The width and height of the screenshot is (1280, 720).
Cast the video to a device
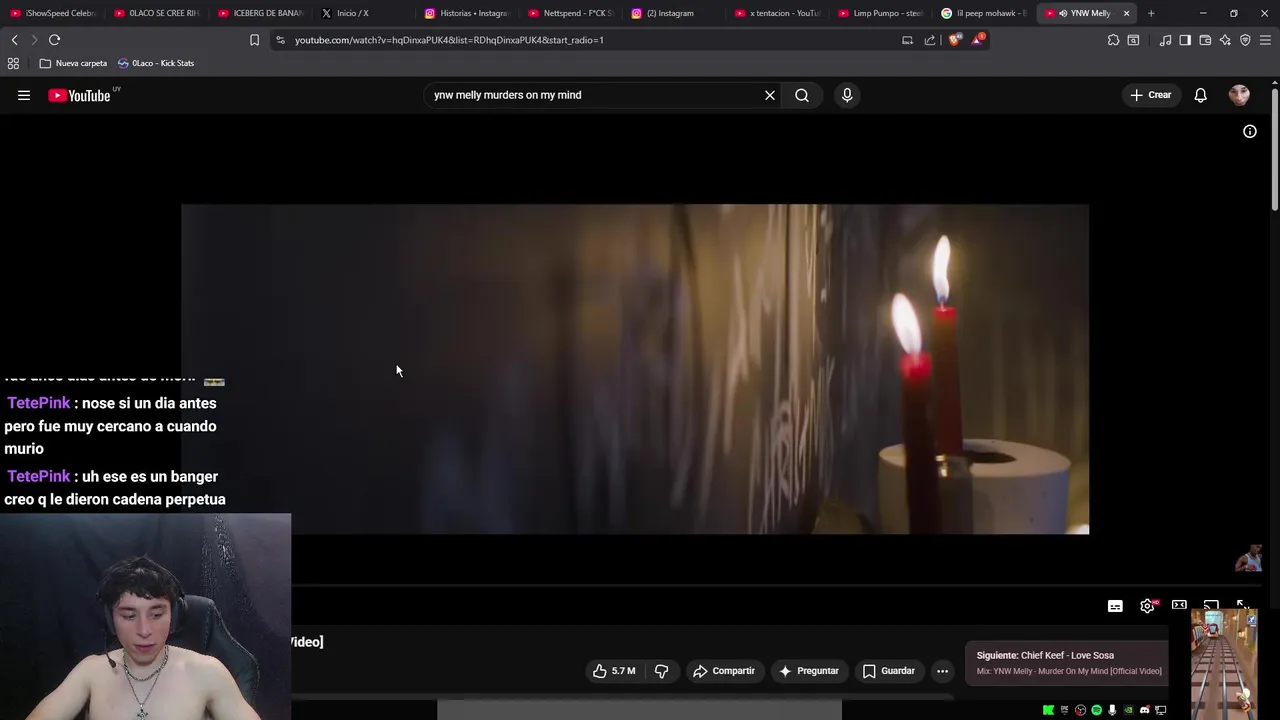coord(1211,605)
